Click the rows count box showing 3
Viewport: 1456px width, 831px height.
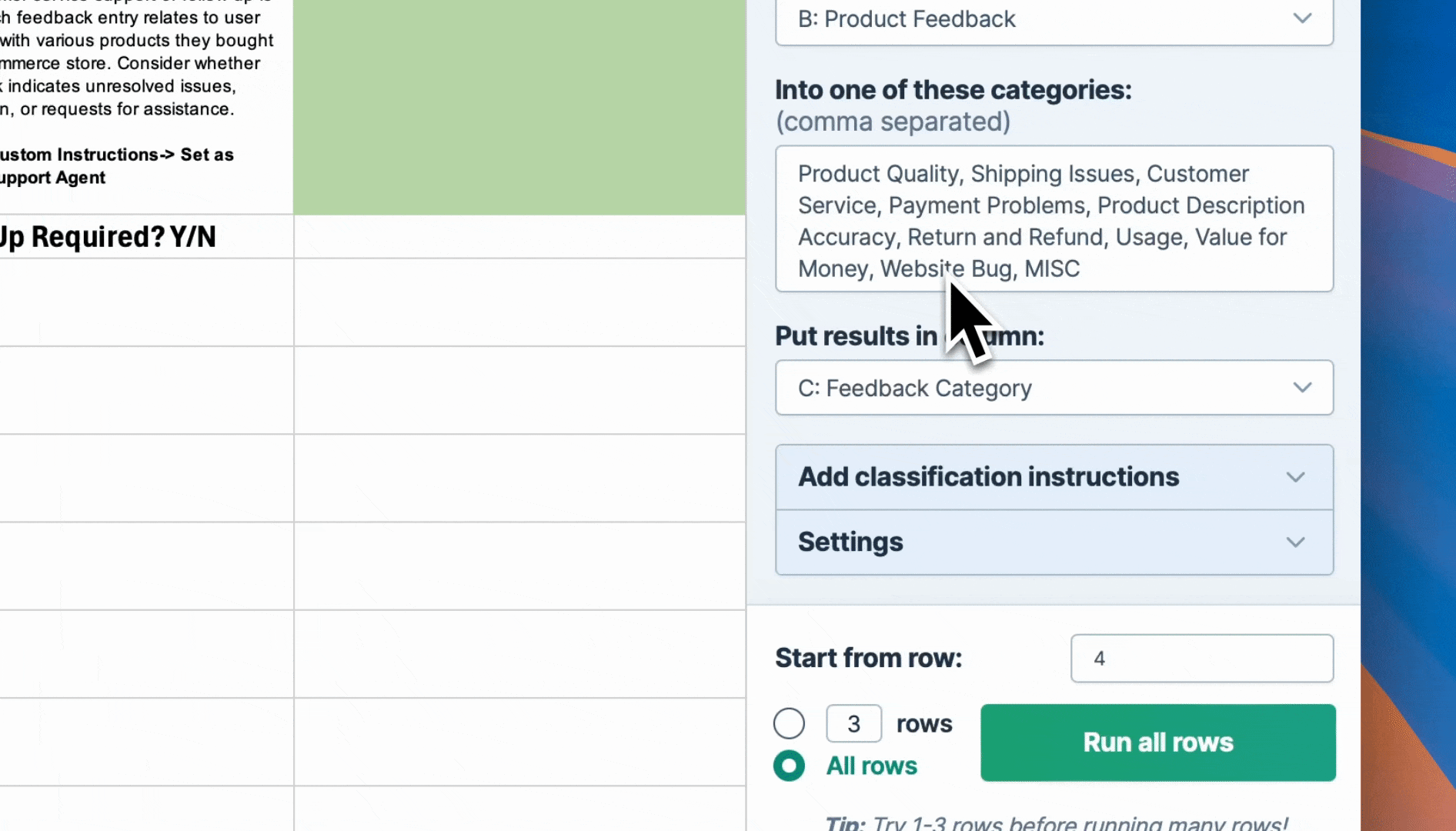click(x=853, y=724)
